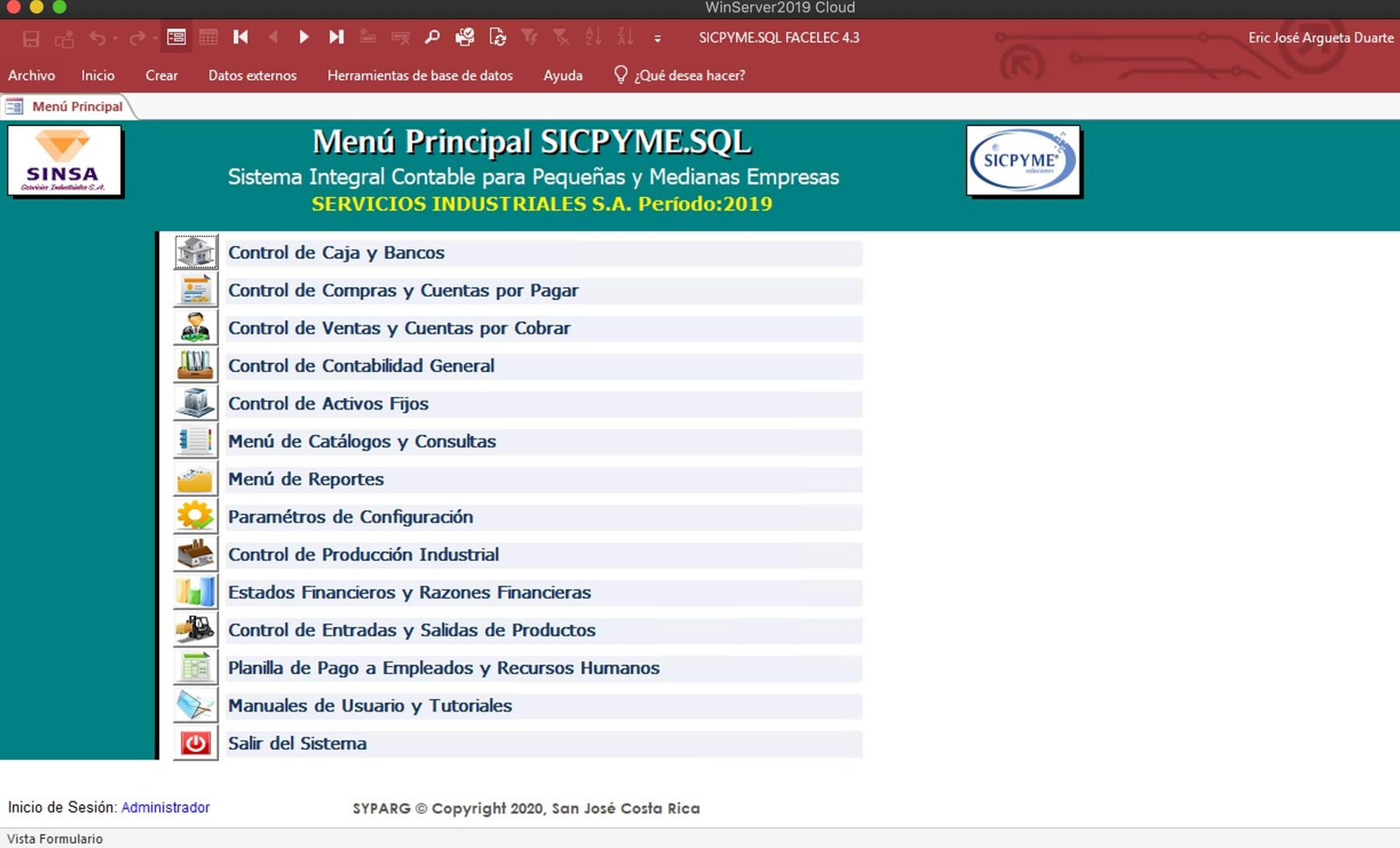
Task: Jump to last record in toolbar
Action: click(336, 38)
